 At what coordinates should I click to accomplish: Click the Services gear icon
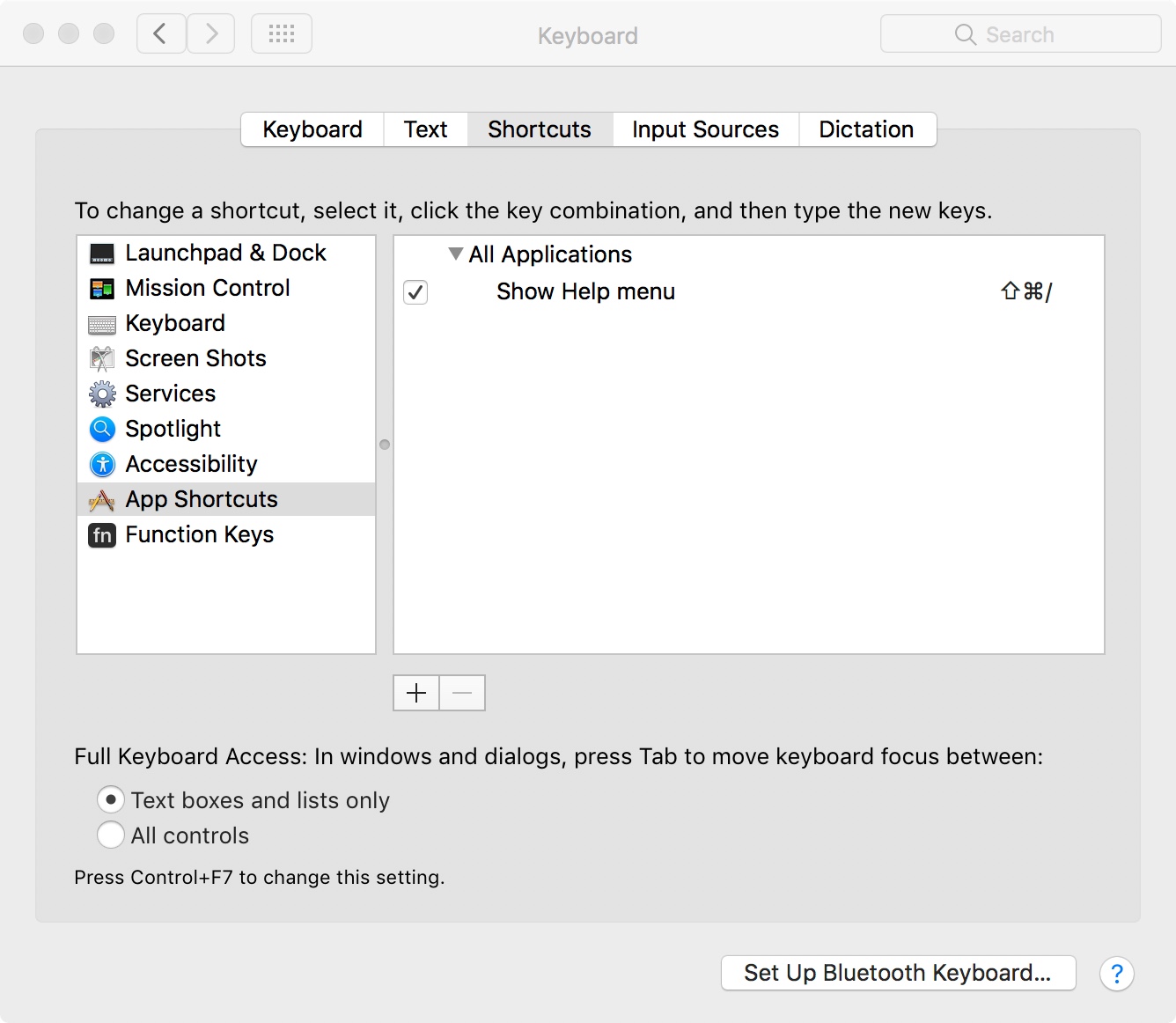click(x=102, y=394)
